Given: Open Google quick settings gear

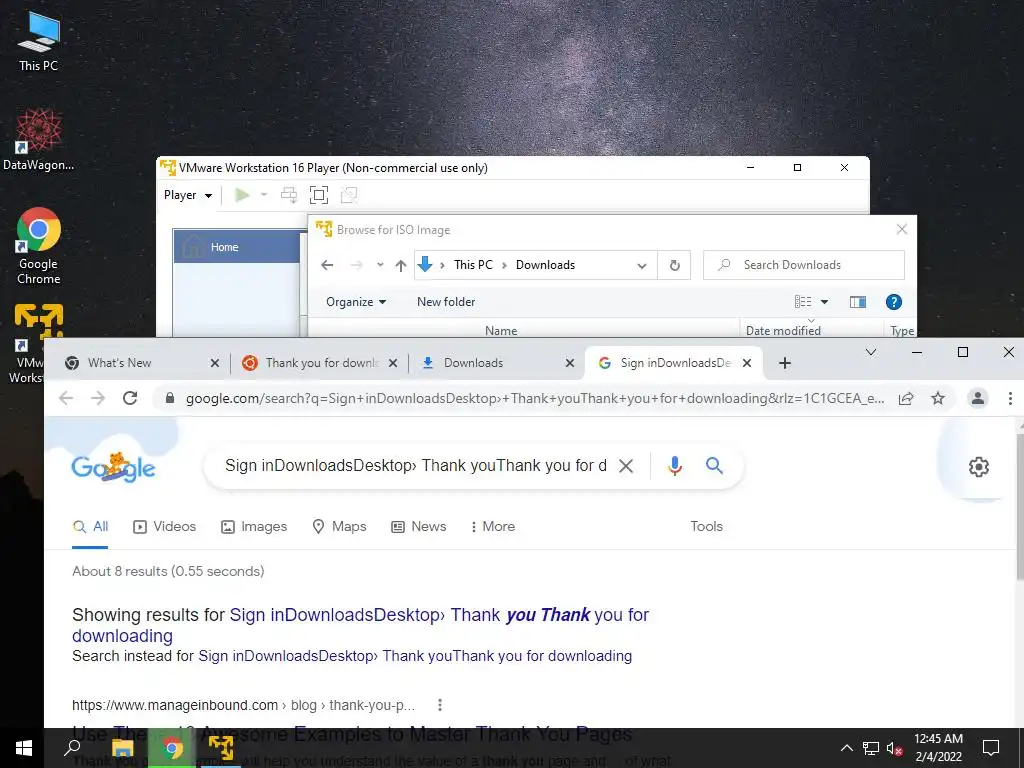Looking at the screenshot, I should (978, 467).
